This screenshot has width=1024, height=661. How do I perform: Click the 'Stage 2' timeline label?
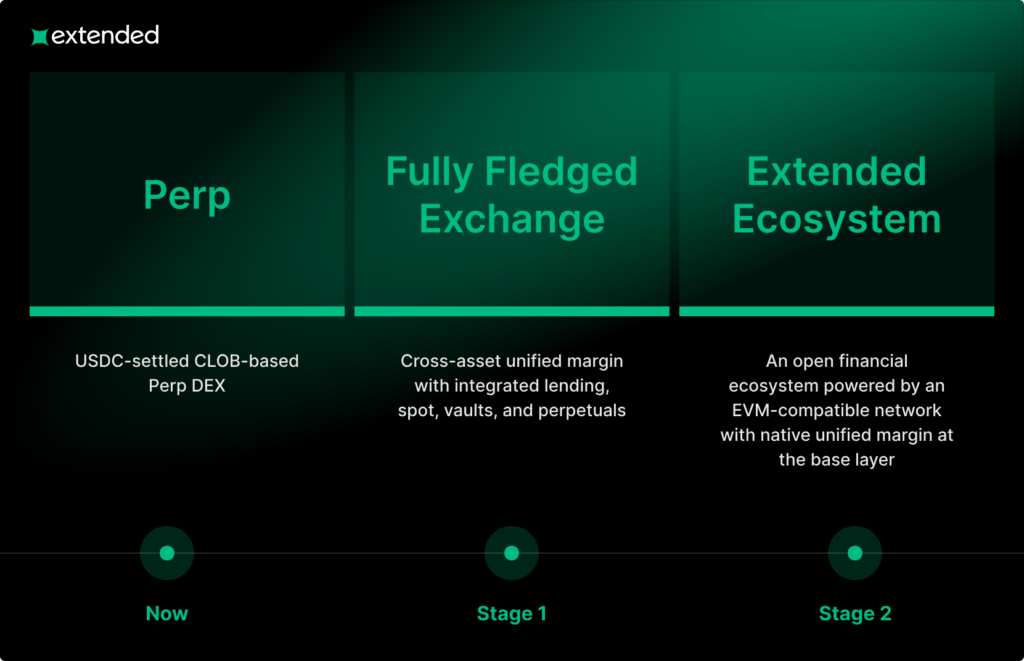pyautogui.click(x=855, y=613)
